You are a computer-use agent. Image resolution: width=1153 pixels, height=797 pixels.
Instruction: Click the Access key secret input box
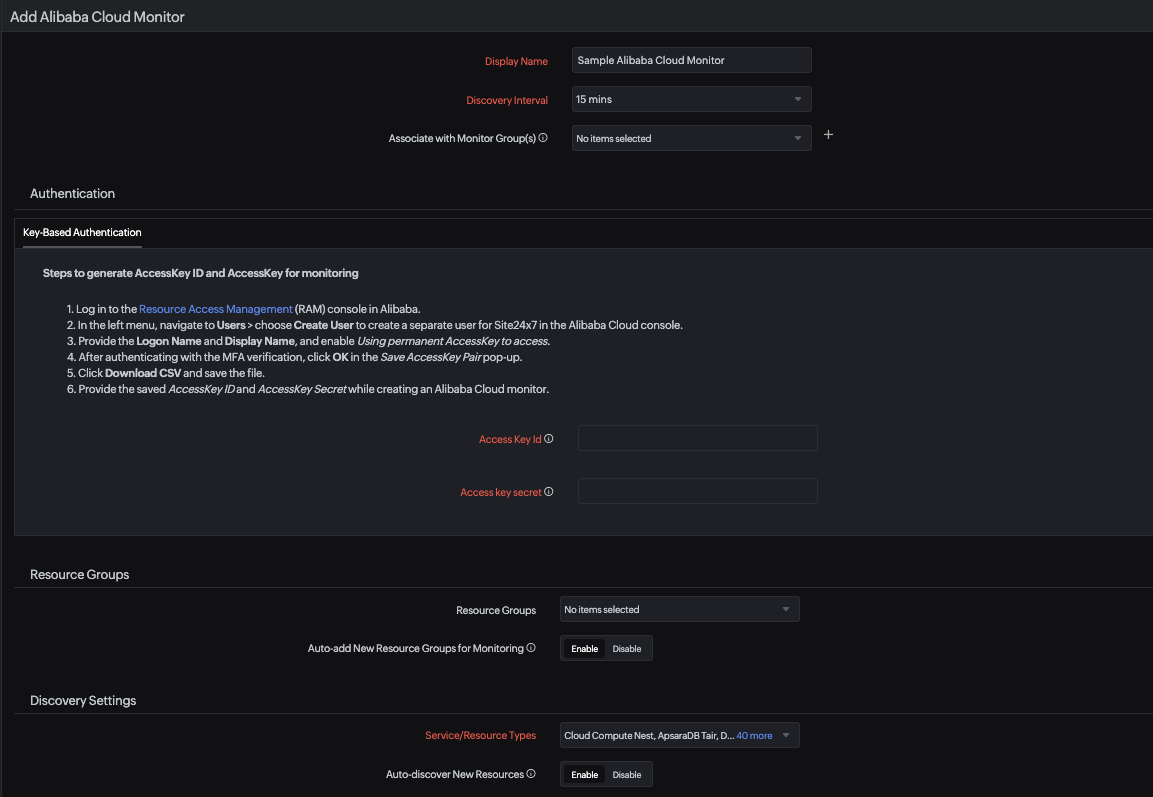(697, 490)
